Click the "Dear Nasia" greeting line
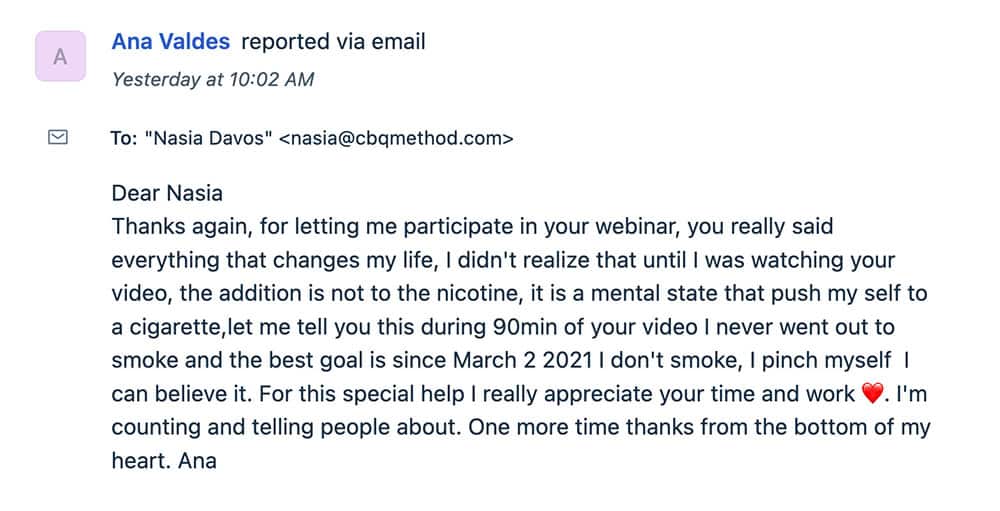This screenshot has width=1000, height=511. pos(167,193)
